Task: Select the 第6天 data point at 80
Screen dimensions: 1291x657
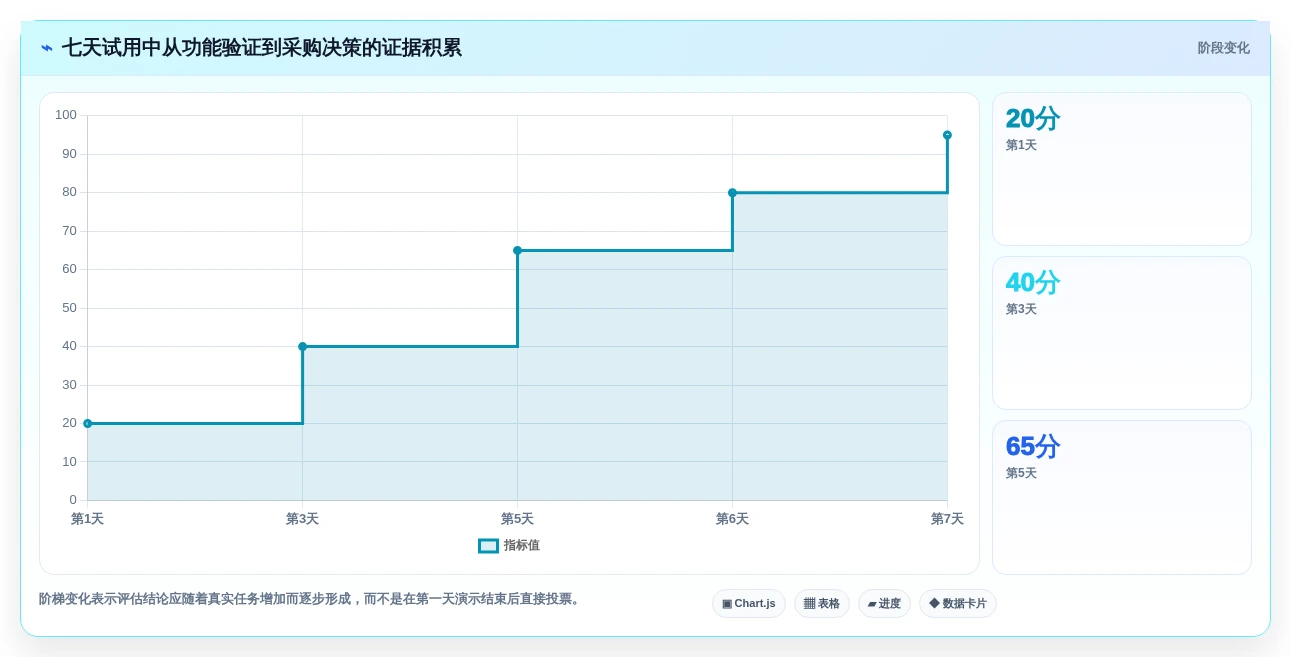Action: (x=732, y=193)
